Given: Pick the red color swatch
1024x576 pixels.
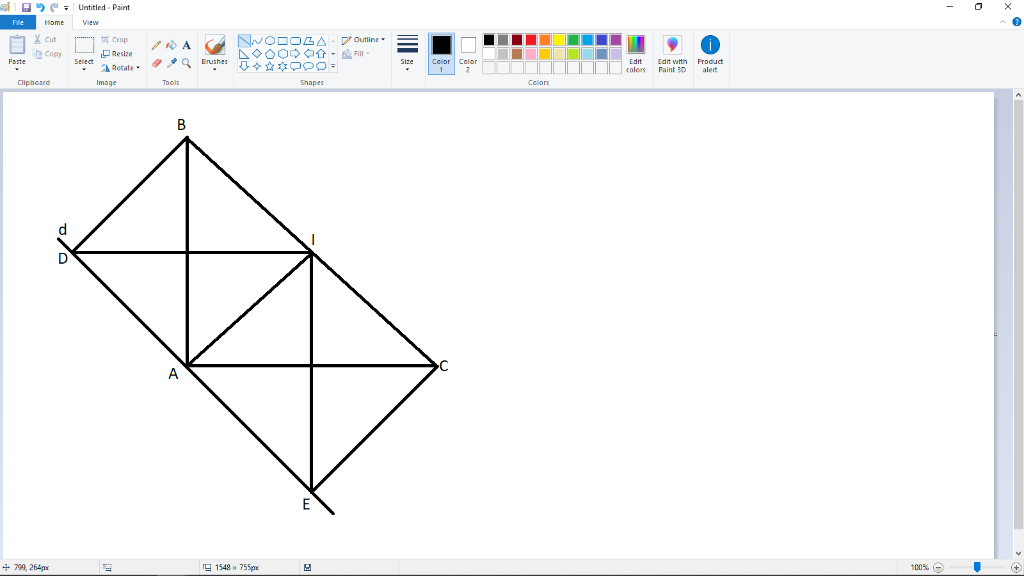Looking at the screenshot, I should [531, 40].
